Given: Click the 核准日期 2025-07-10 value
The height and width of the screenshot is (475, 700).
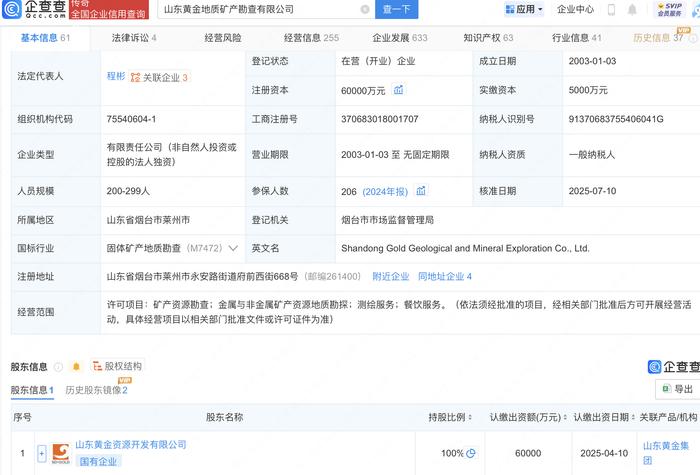Looking at the screenshot, I should coord(592,191).
